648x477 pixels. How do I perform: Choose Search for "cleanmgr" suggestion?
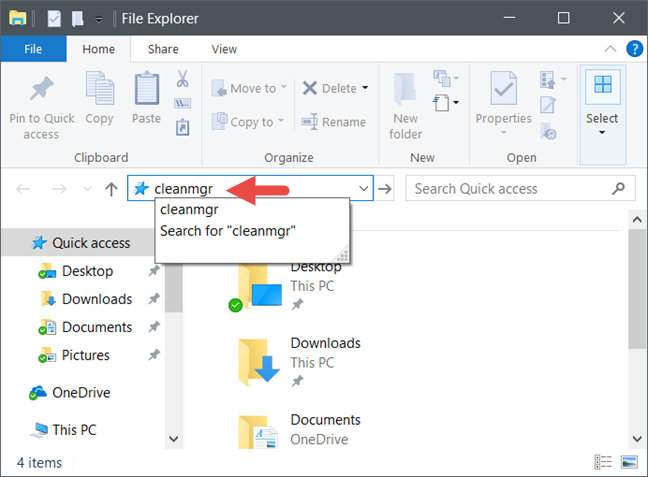252,231
